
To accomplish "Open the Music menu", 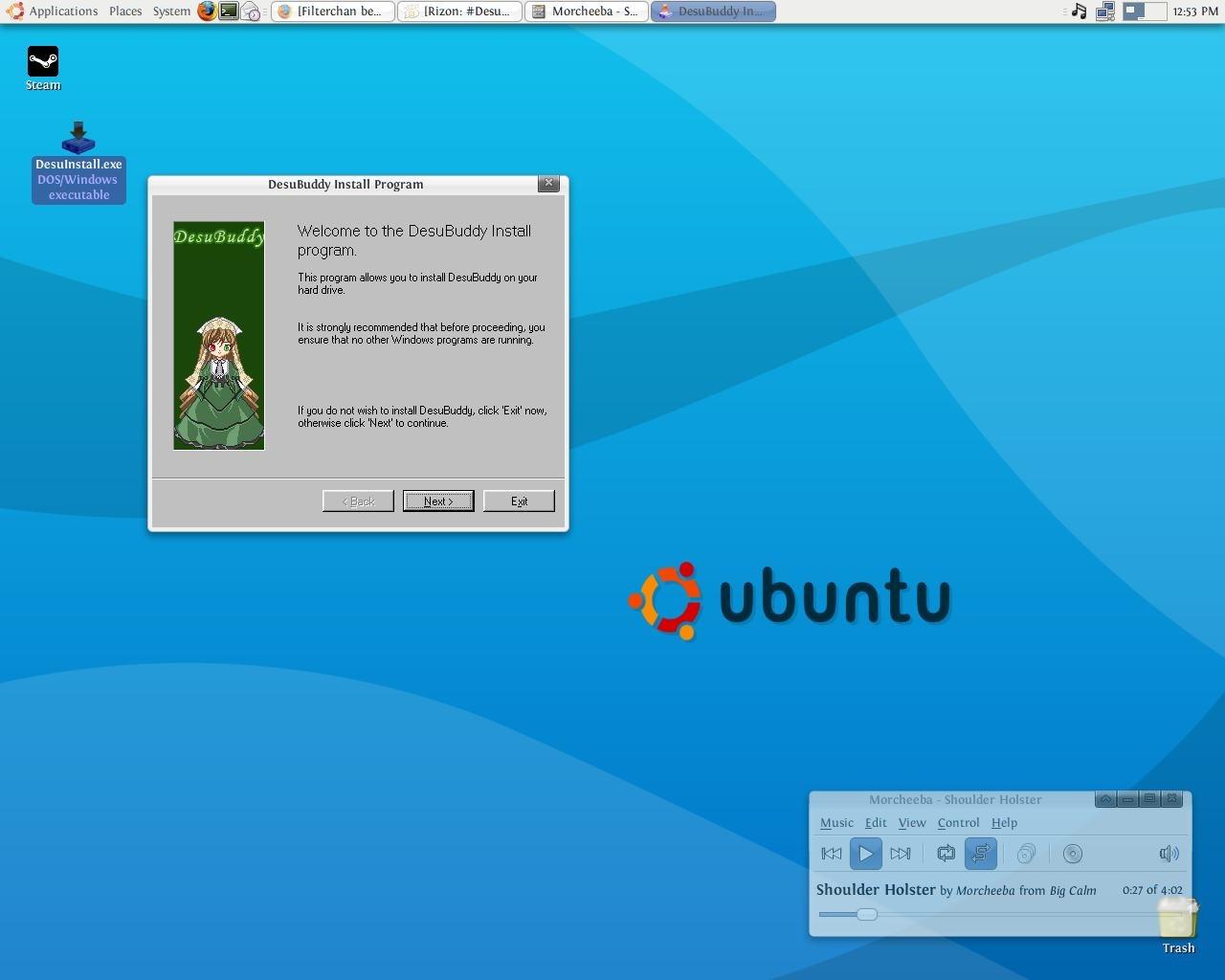I will tap(836, 823).
